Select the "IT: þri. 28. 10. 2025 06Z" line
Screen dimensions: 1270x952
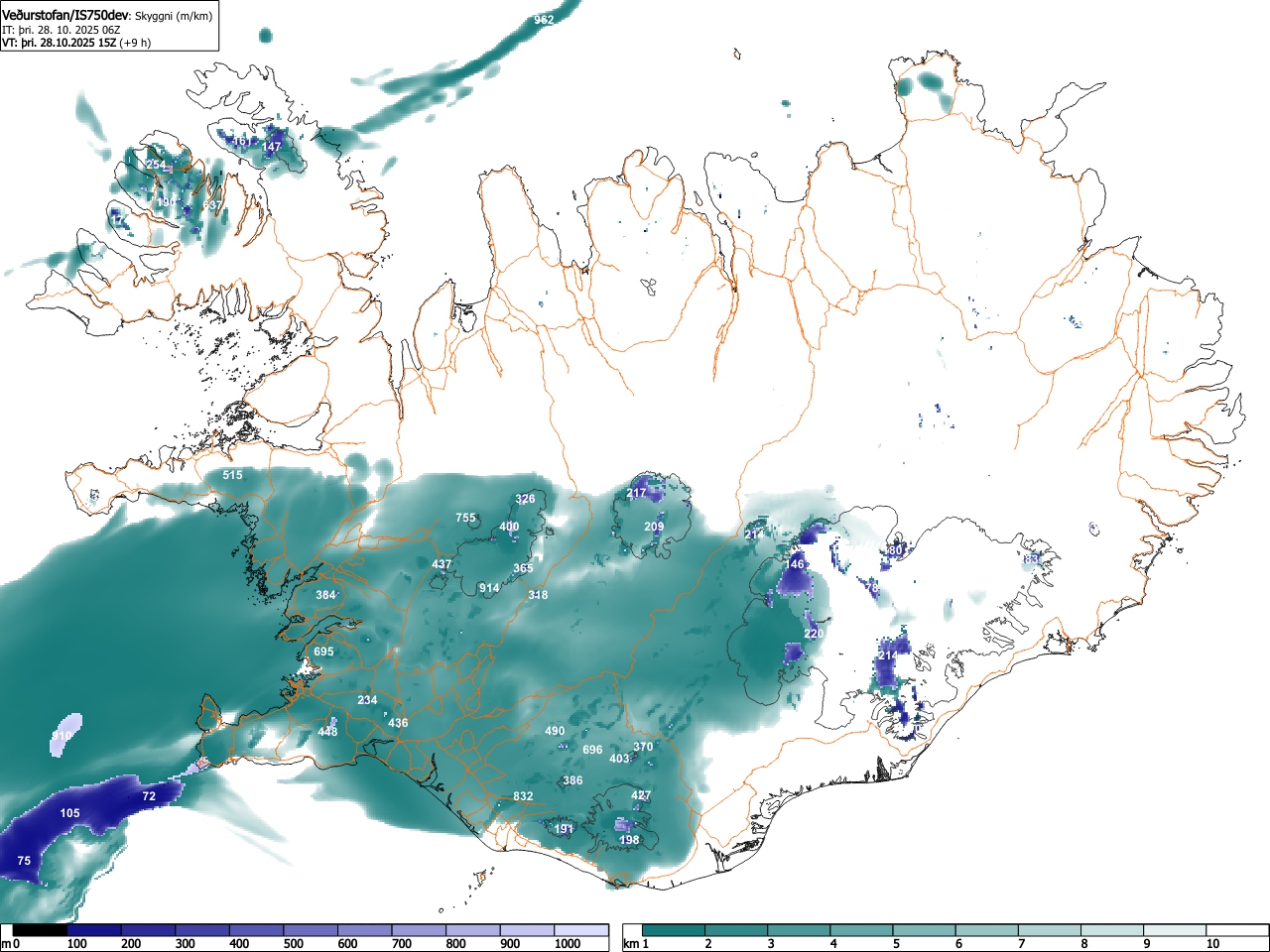pos(62,30)
